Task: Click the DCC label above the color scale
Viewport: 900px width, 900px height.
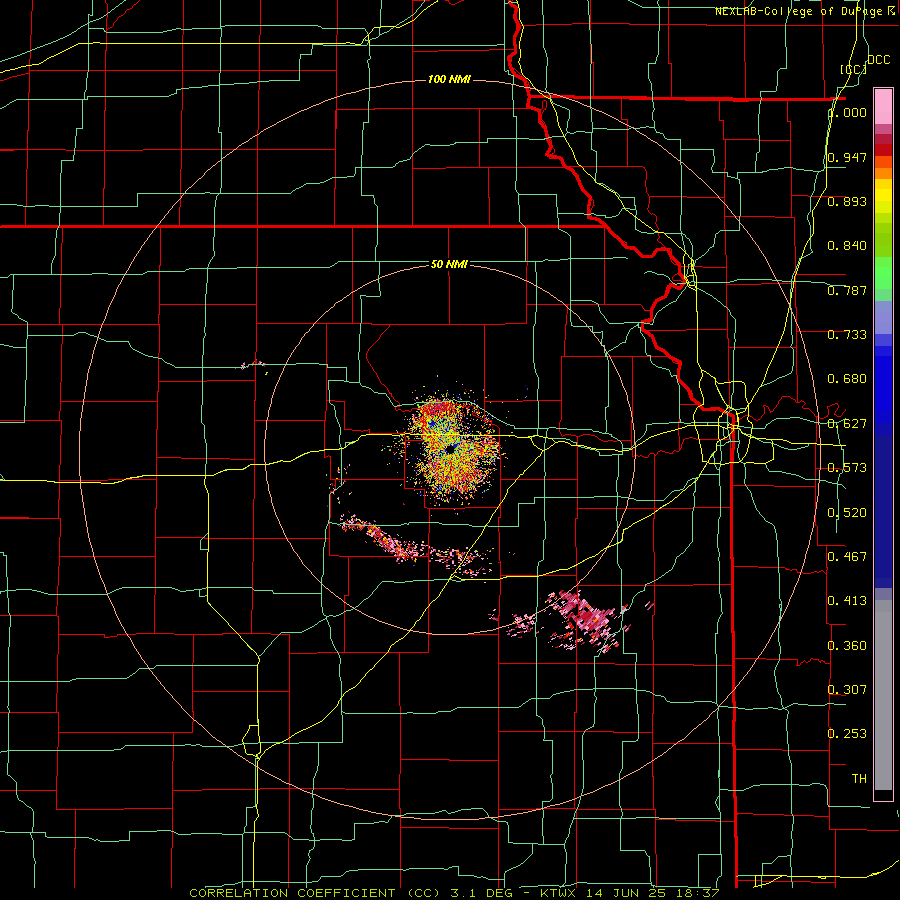Action: click(878, 60)
